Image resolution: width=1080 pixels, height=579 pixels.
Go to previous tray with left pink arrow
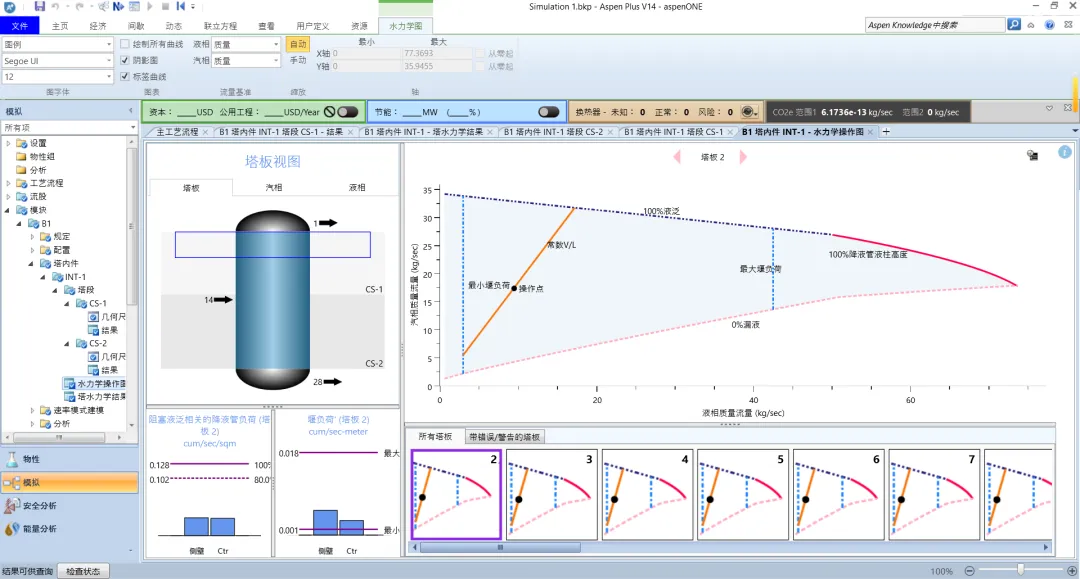coord(677,157)
